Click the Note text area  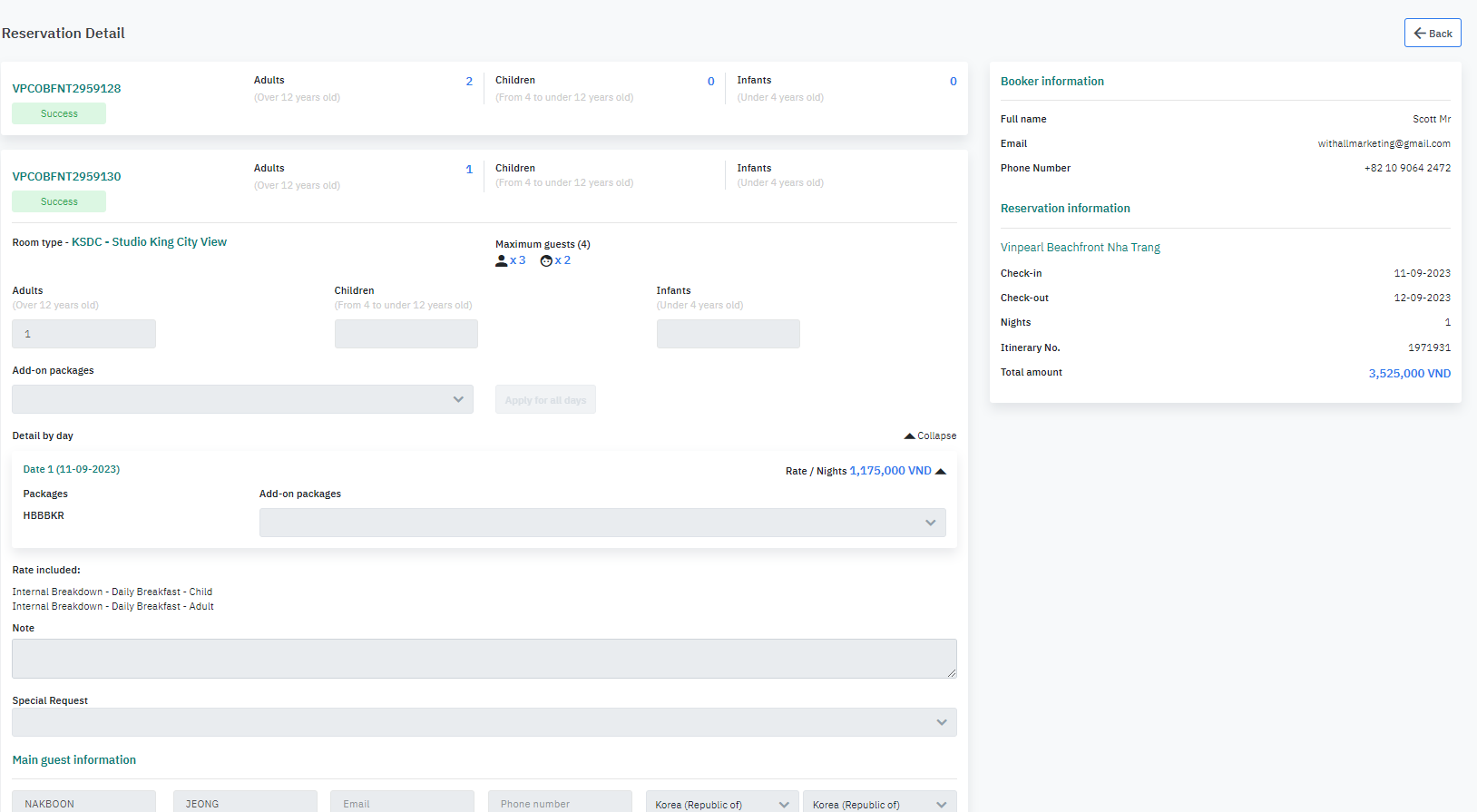point(484,659)
